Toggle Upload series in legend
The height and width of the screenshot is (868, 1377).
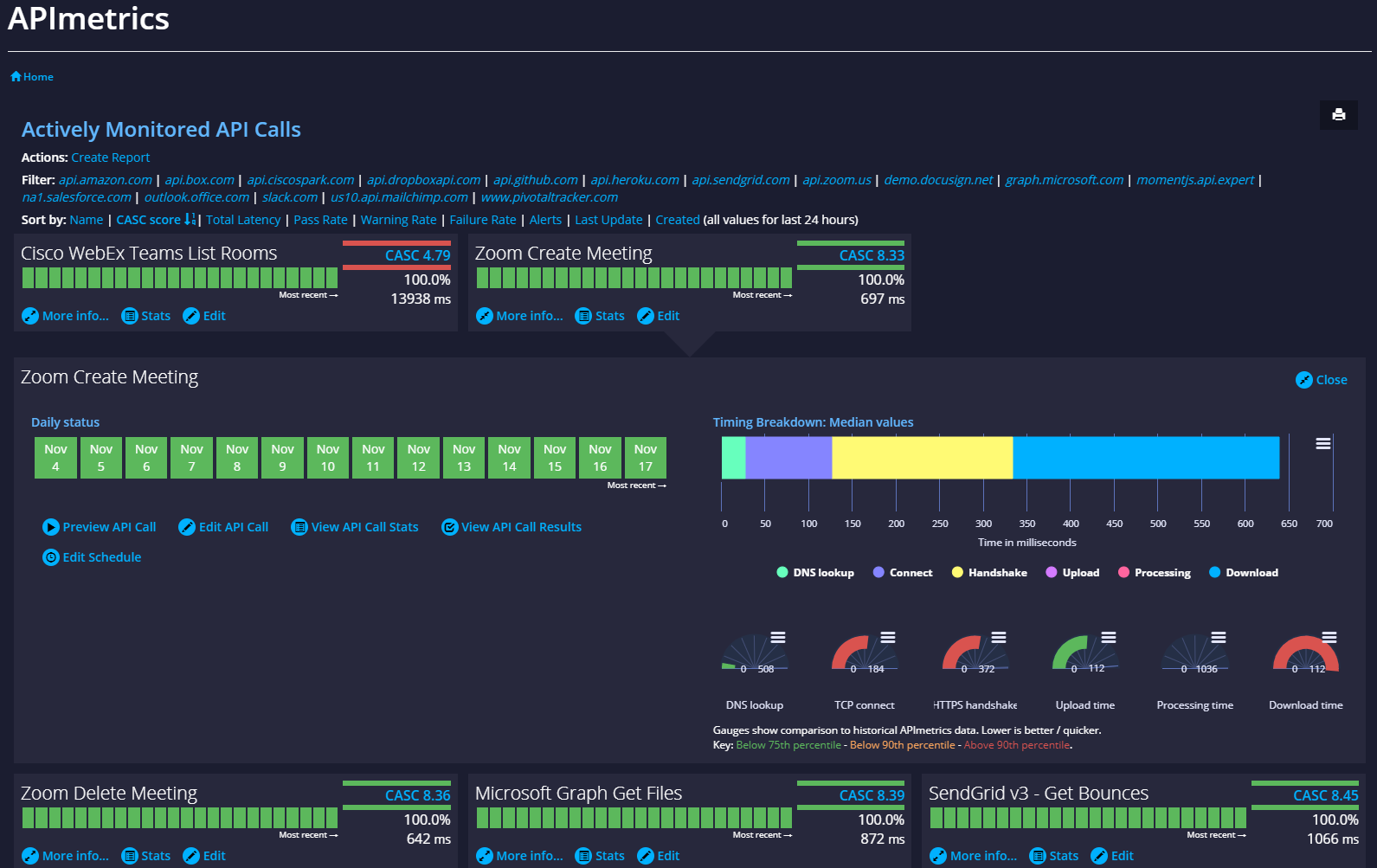point(1072,573)
